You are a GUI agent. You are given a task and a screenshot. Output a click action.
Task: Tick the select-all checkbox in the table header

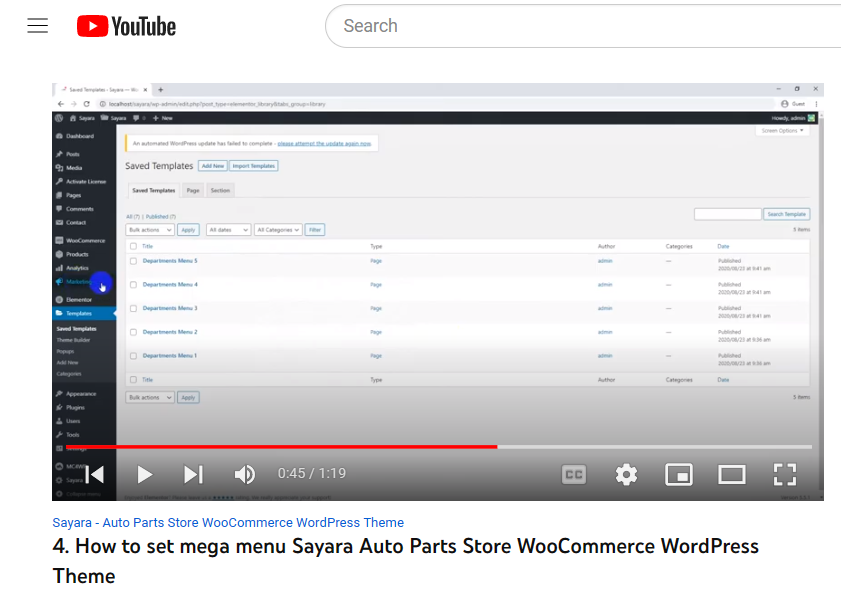click(134, 246)
